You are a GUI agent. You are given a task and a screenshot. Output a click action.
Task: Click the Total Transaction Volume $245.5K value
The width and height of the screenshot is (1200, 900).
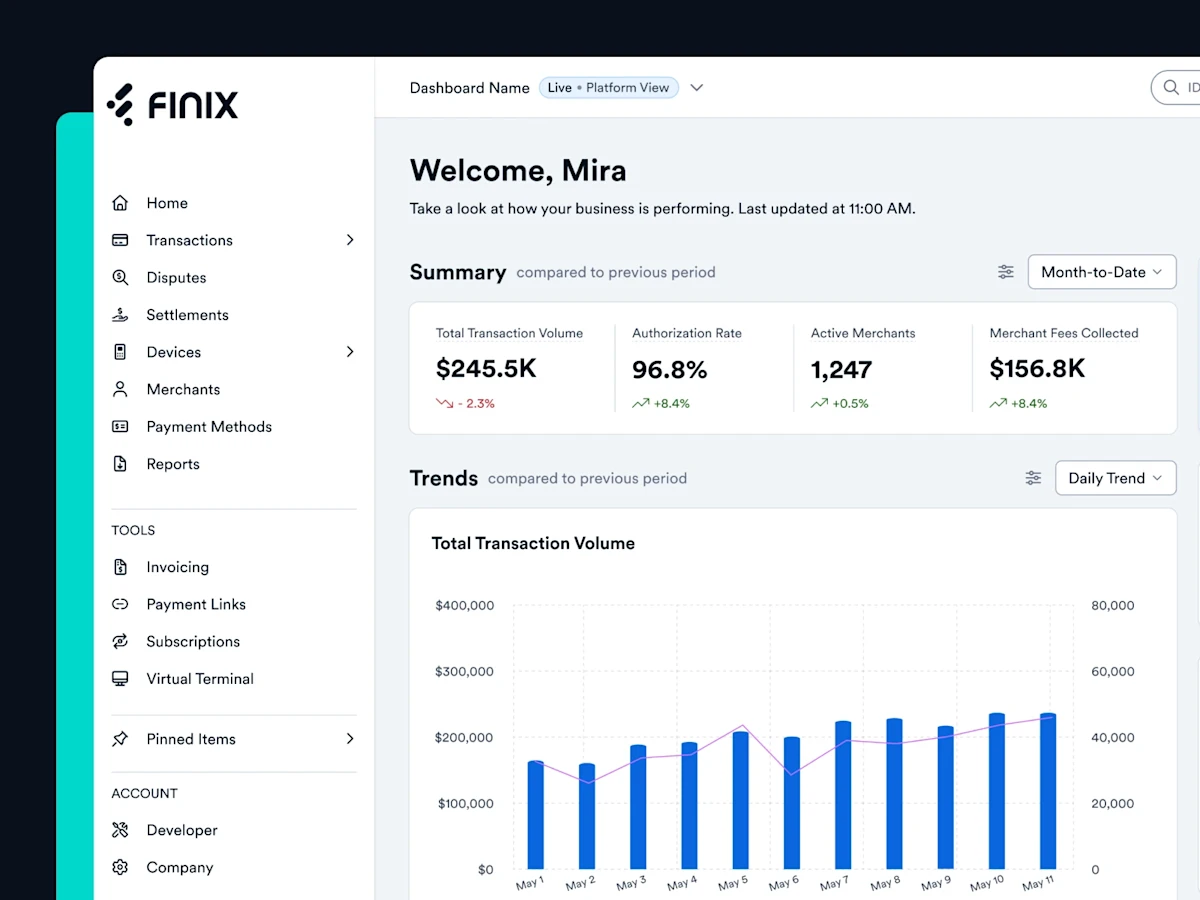pos(486,369)
